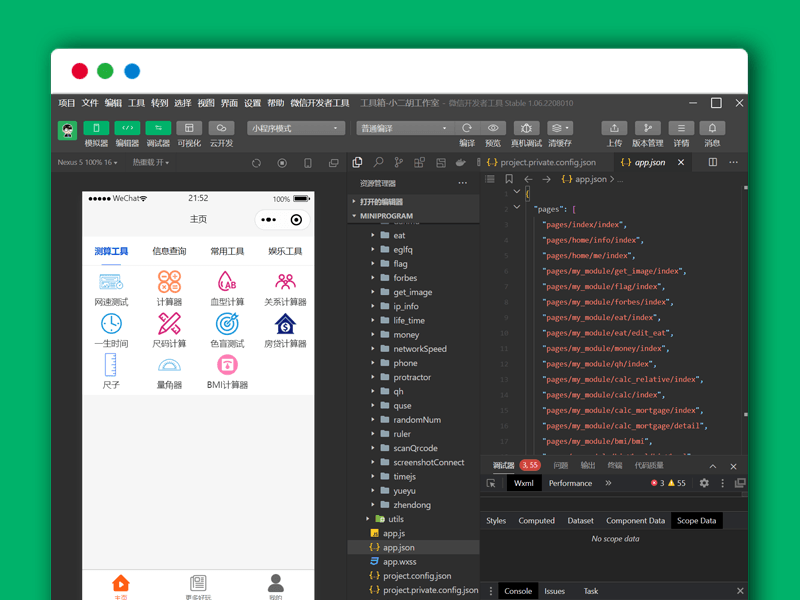Open the app.wxss file
The height and width of the screenshot is (600, 800).
pos(399,562)
